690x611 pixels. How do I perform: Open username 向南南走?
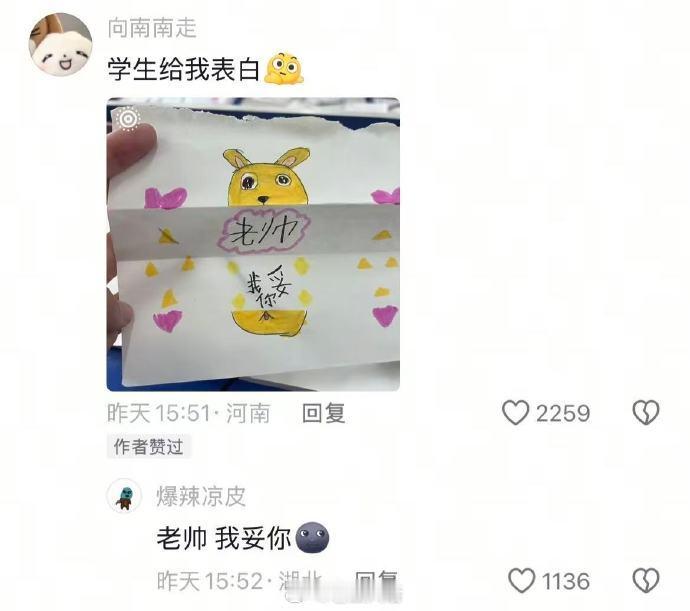click(152, 28)
